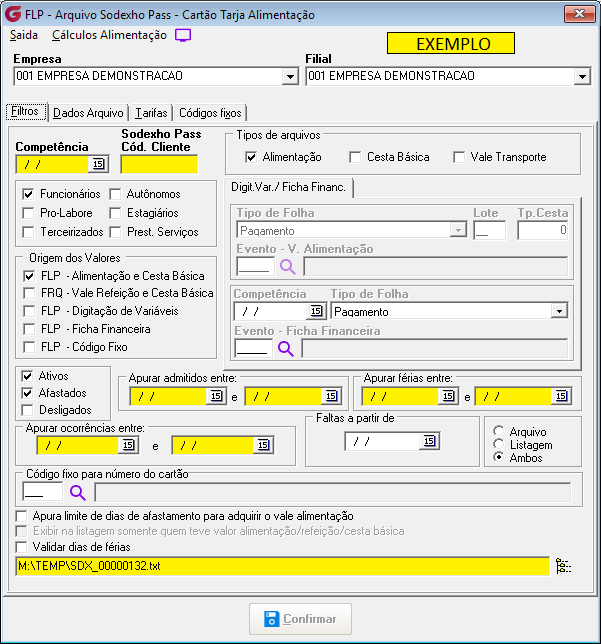Check the Desligados checkbox

tap(27, 410)
